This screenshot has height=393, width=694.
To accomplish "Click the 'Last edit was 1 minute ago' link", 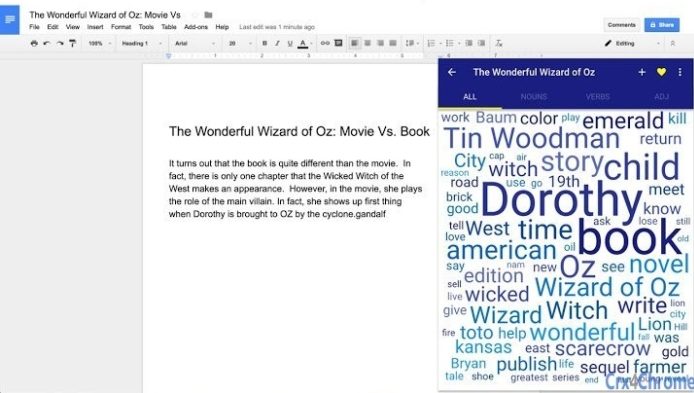I will (x=277, y=27).
